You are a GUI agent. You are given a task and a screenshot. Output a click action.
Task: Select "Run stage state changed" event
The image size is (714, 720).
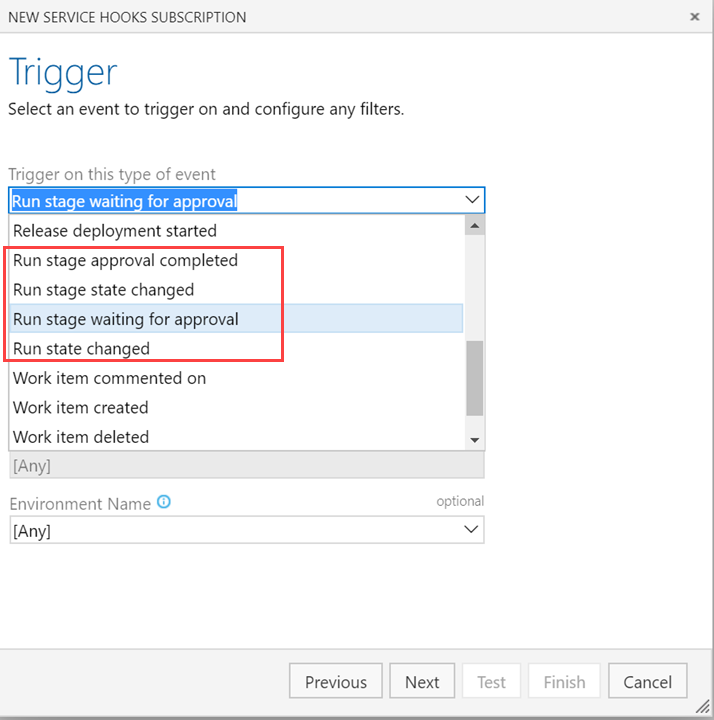point(104,290)
